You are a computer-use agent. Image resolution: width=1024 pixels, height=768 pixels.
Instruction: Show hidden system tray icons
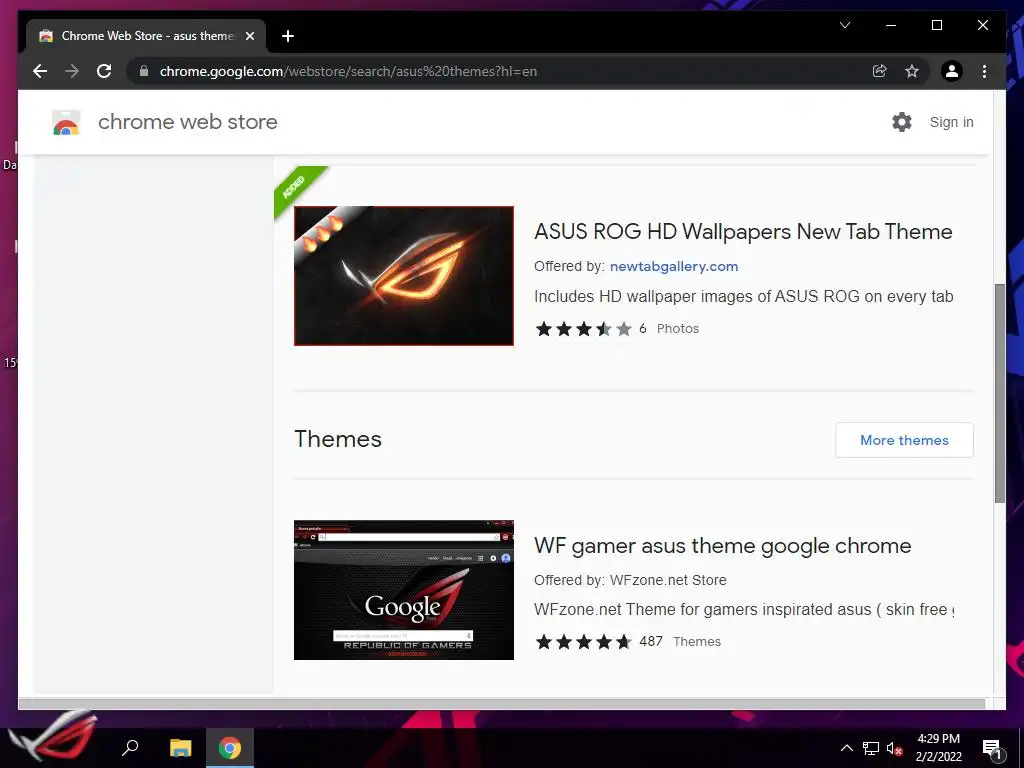click(846, 748)
